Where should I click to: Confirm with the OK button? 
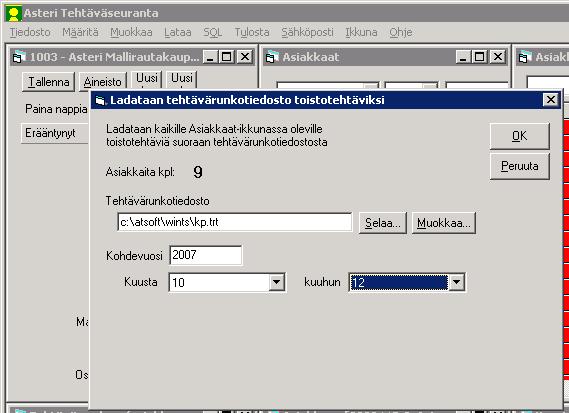click(519, 136)
